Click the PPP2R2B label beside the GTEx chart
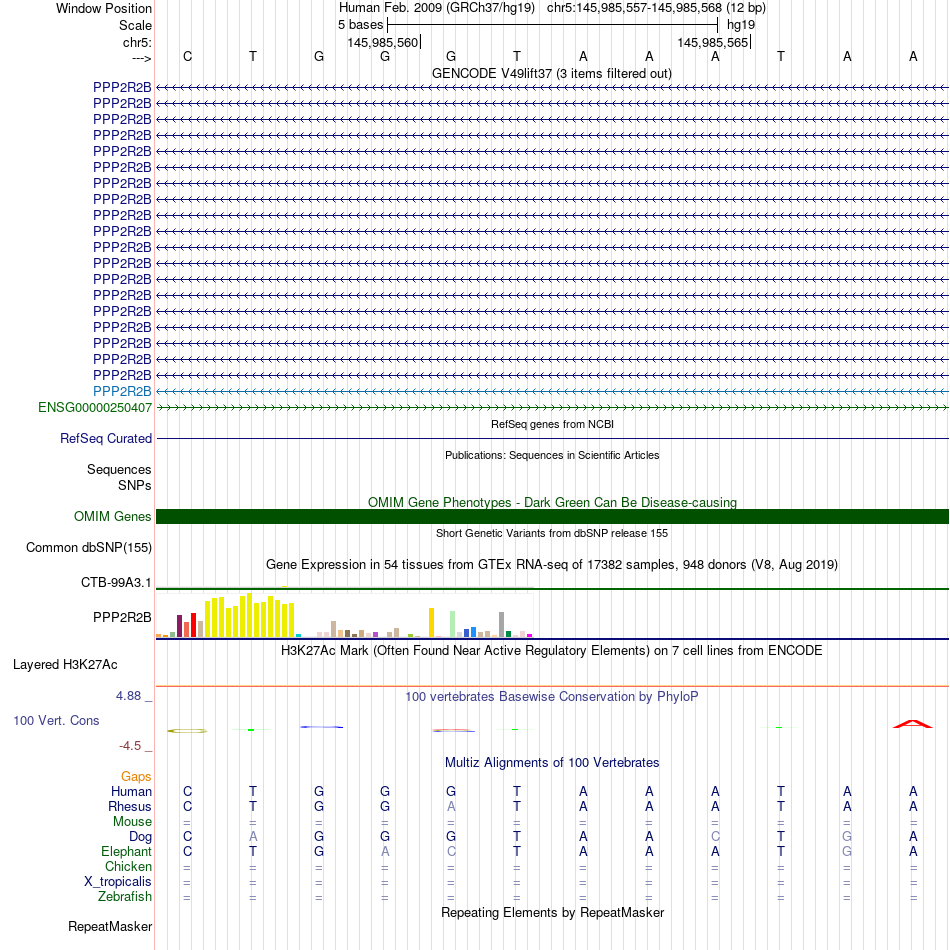 click(122, 617)
